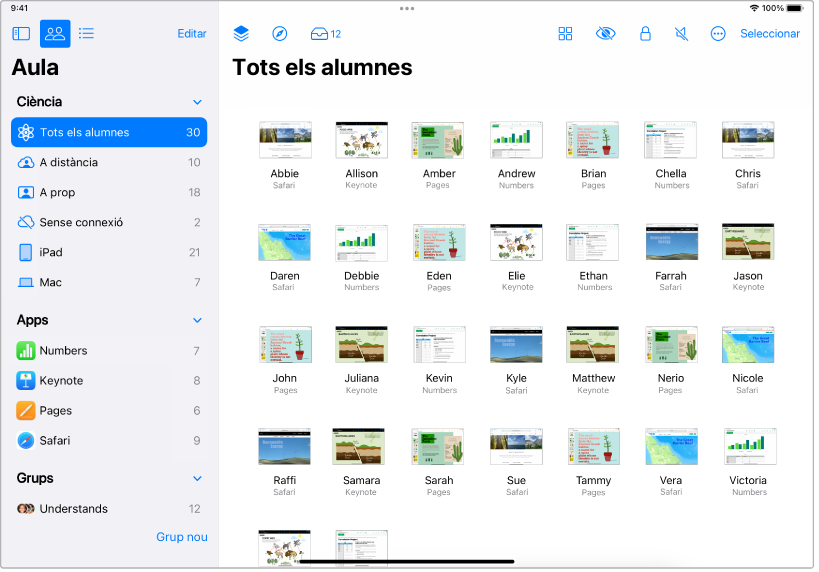Tap the Editar button
This screenshot has height=572, width=819.
(192, 34)
